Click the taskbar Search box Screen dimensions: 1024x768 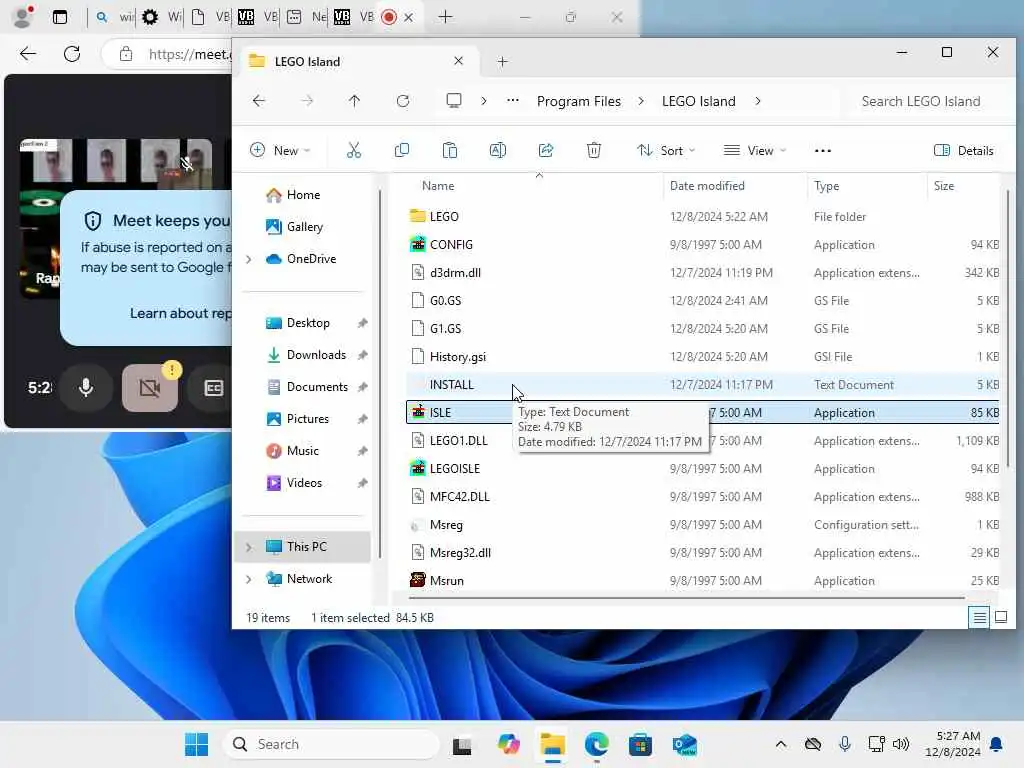332,744
